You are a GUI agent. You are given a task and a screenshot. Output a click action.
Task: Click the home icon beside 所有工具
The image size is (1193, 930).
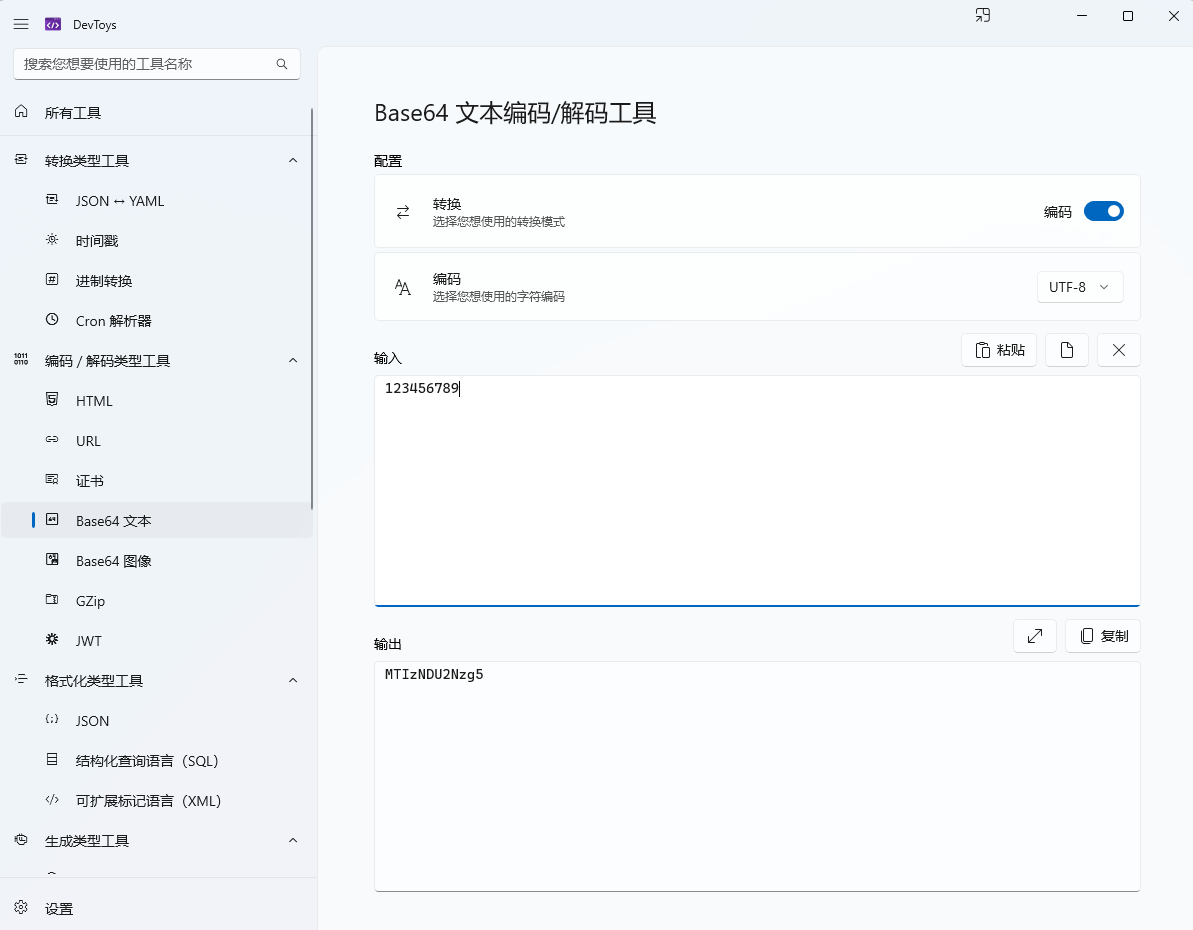point(21,112)
